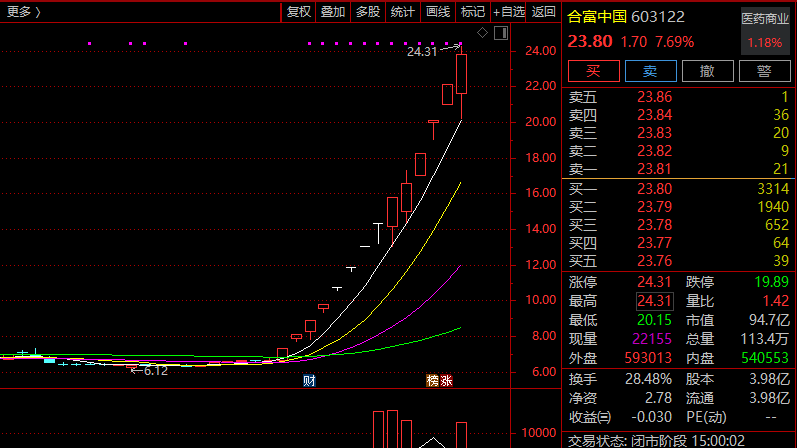Screen dimensions: 797x448
Task: Add stock via +自选 watchlist button
Action: pos(509,12)
